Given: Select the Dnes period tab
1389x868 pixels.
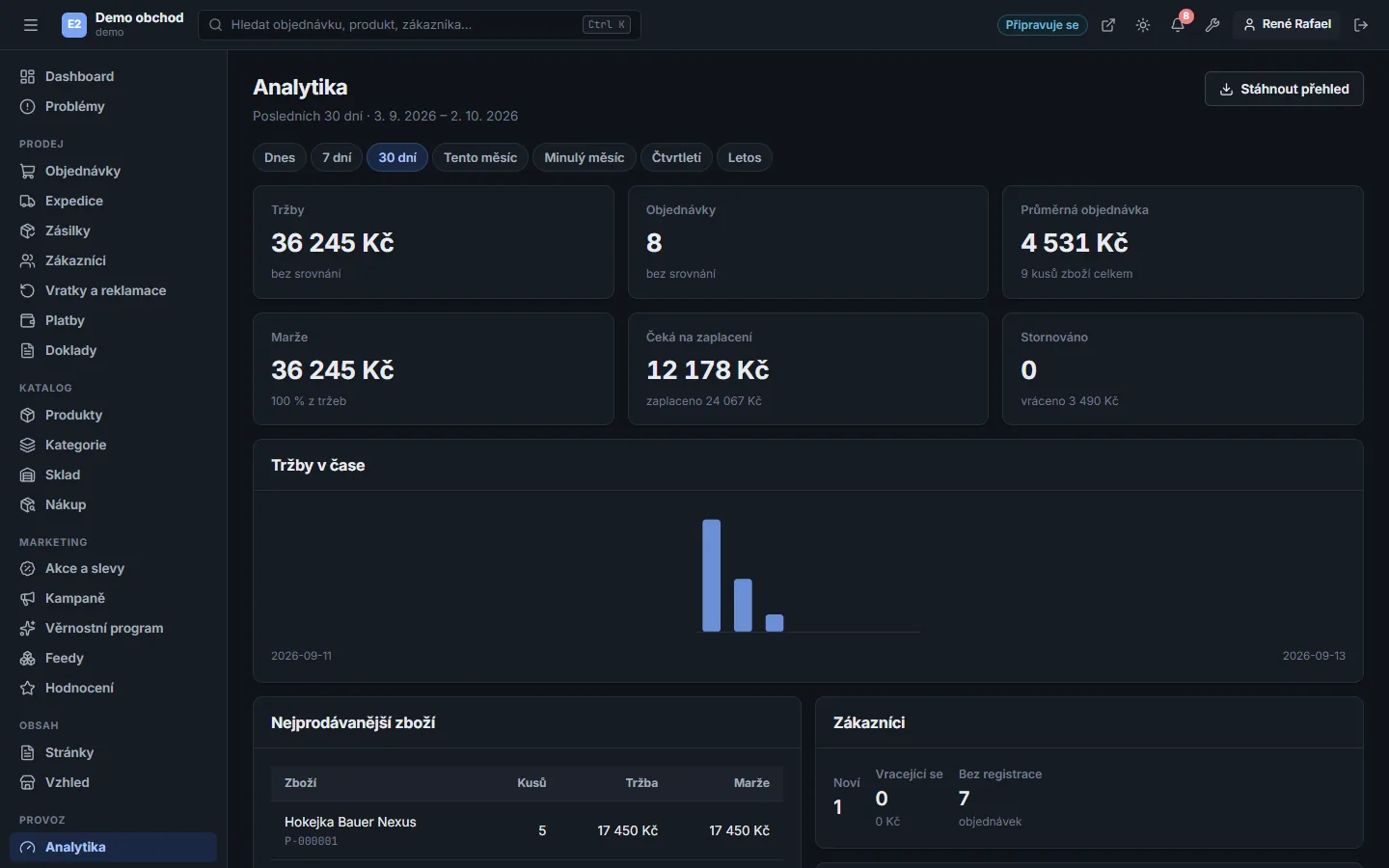Looking at the screenshot, I should (x=280, y=157).
